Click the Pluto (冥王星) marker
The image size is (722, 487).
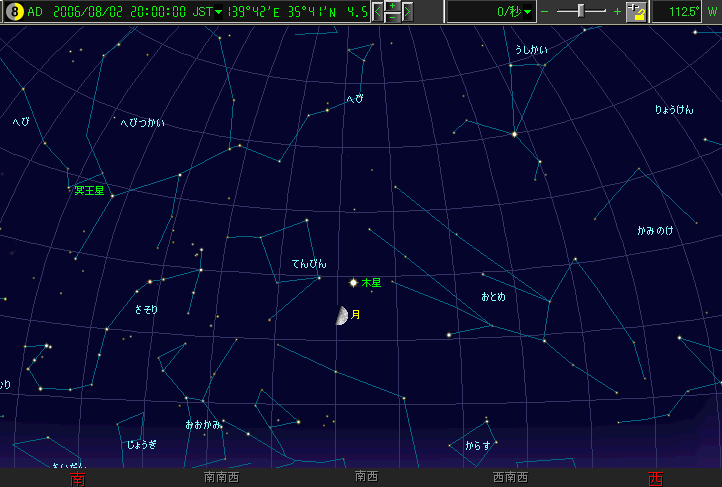(112, 196)
